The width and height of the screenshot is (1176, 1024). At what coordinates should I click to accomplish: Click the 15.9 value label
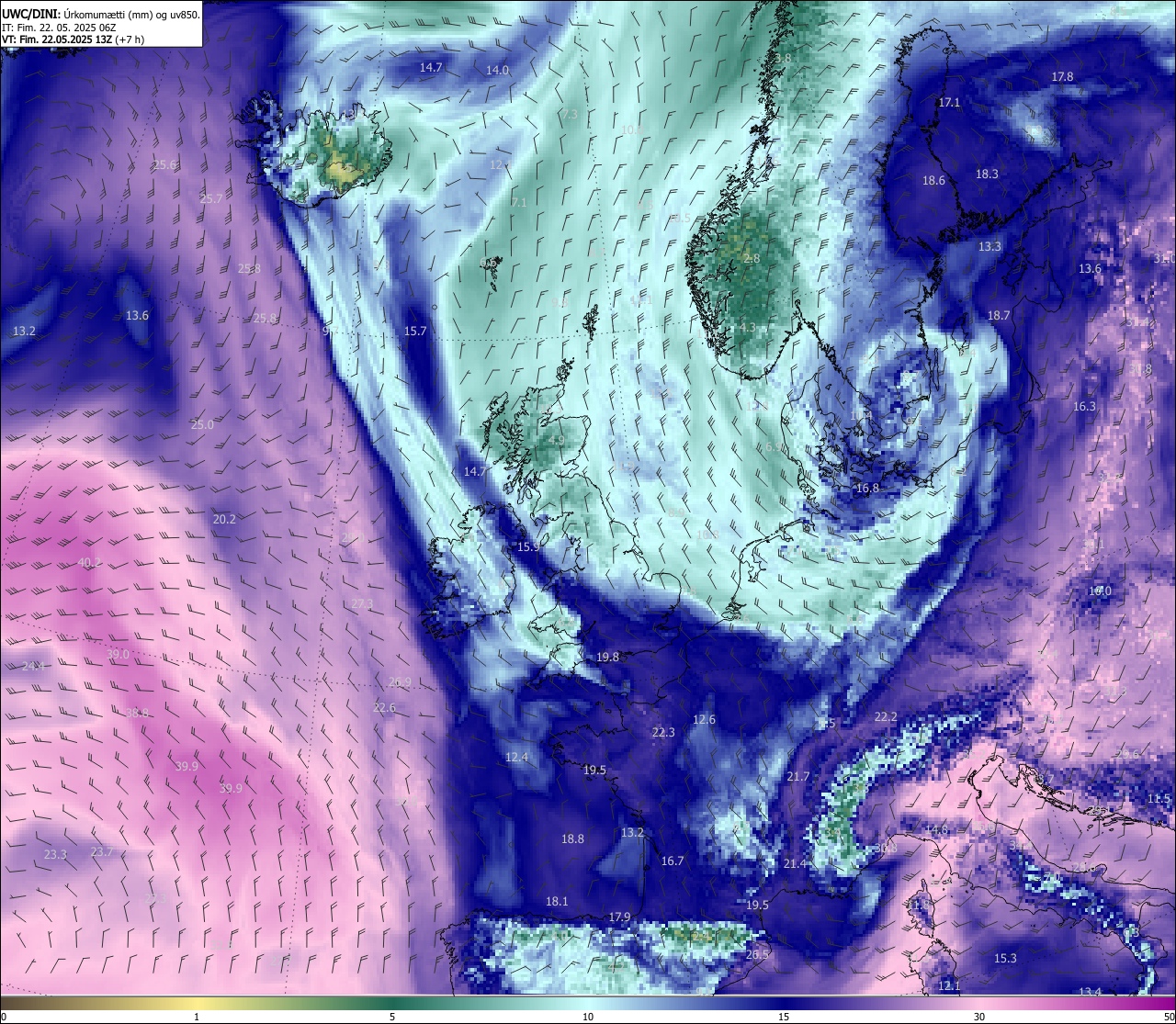pos(527,546)
